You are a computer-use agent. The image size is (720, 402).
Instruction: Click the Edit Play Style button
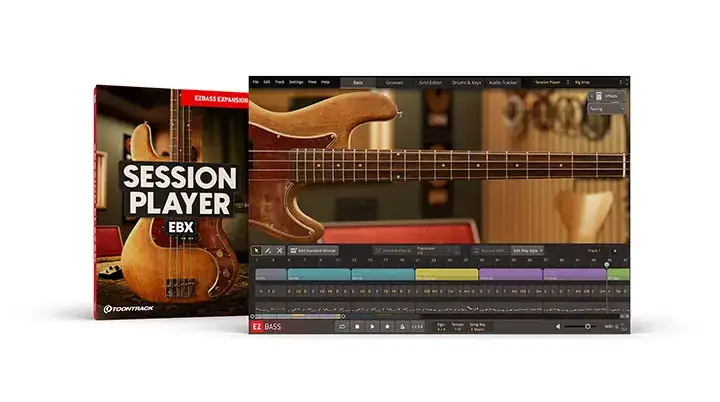pyautogui.click(x=527, y=250)
